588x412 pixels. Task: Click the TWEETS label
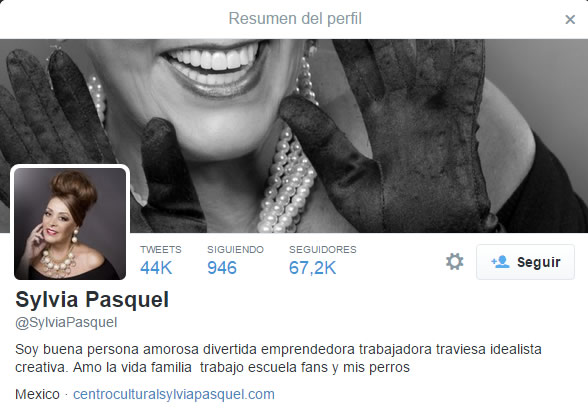coord(160,250)
